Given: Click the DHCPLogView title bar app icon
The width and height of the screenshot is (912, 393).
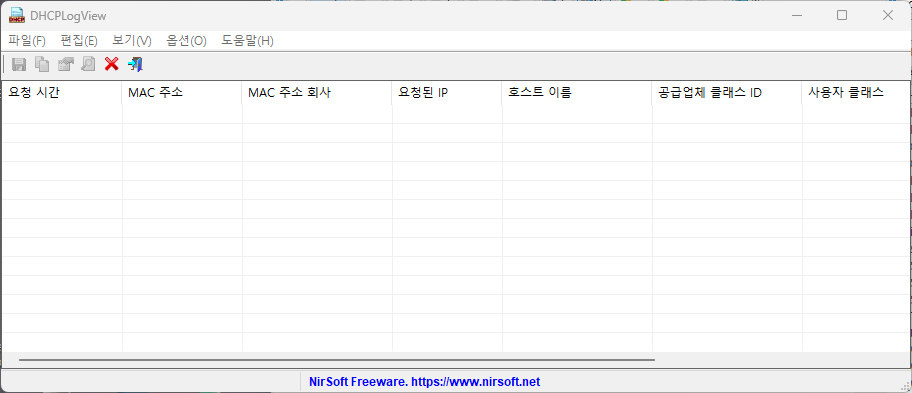Looking at the screenshot, I should click(x=17, y=16).
